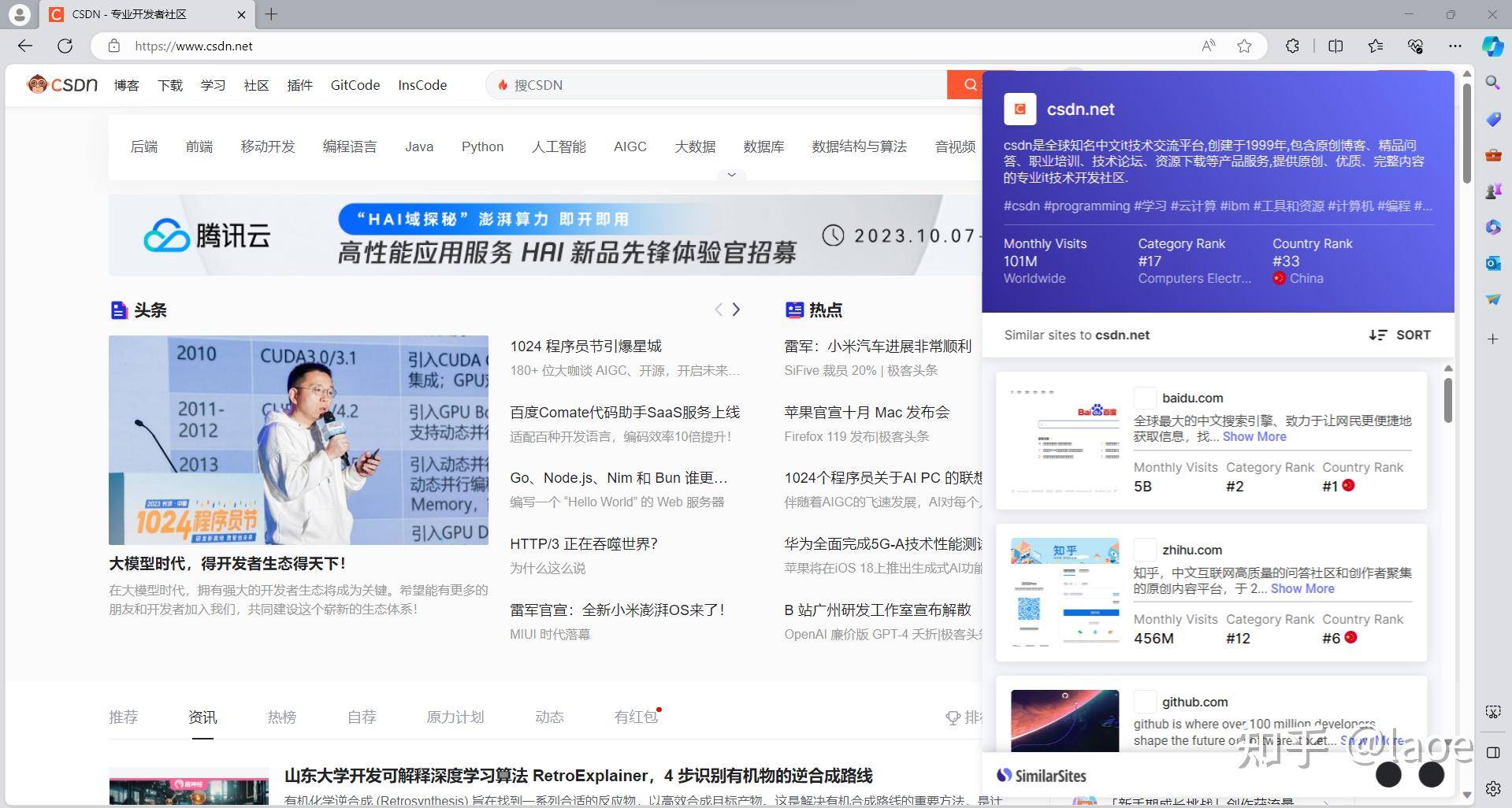This screenshot has width=1512, height=808.
Task: Open the 1024程序员节 headline image
Action: coord(299,440)
